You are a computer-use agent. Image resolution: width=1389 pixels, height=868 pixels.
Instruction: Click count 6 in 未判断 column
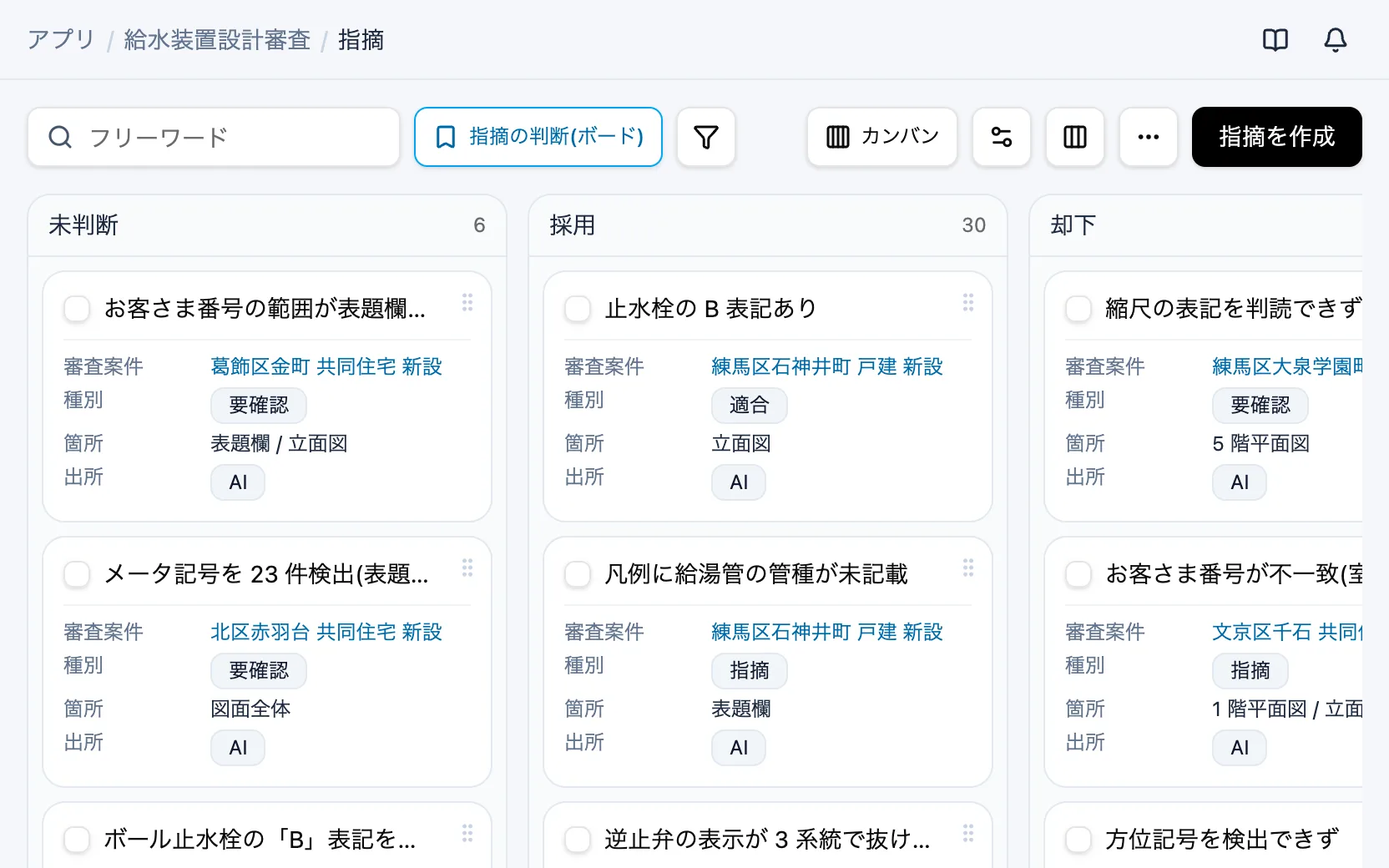click(x=479, y=225)
